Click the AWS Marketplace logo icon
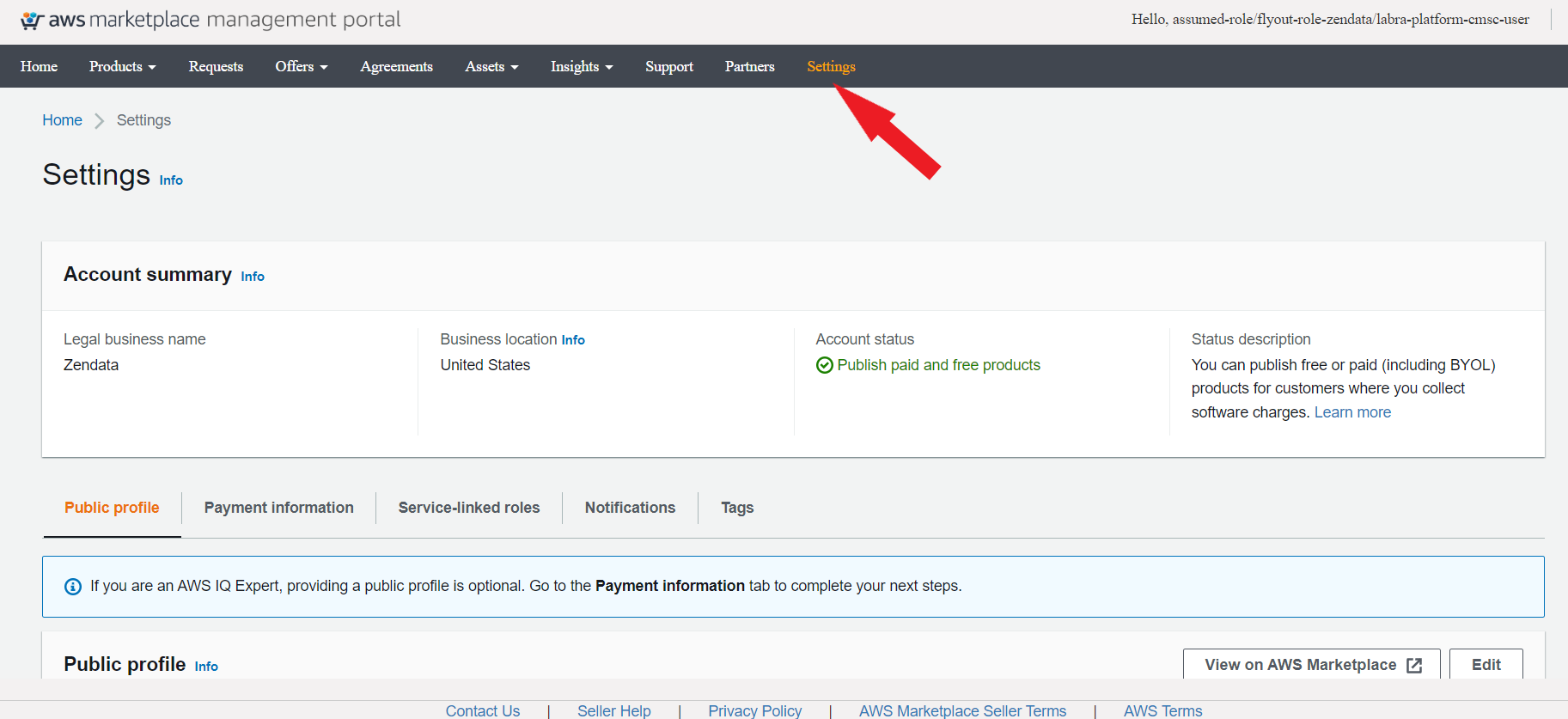The width and height of the screenshot is (1568, 719). (x=32, y=21)
